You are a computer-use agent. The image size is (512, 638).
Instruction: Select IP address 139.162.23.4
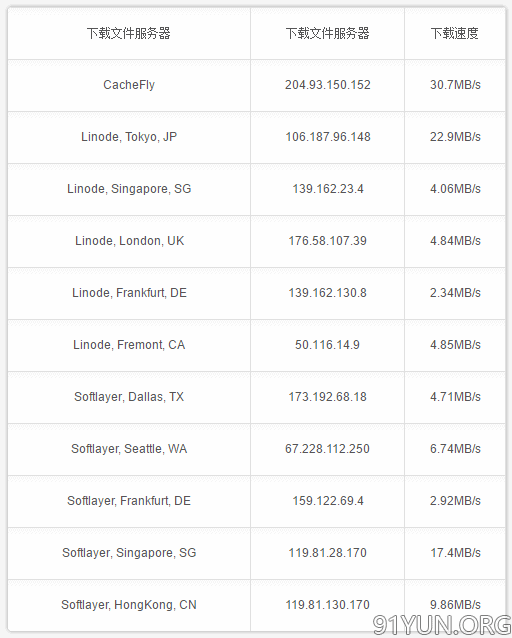[328, 189]
